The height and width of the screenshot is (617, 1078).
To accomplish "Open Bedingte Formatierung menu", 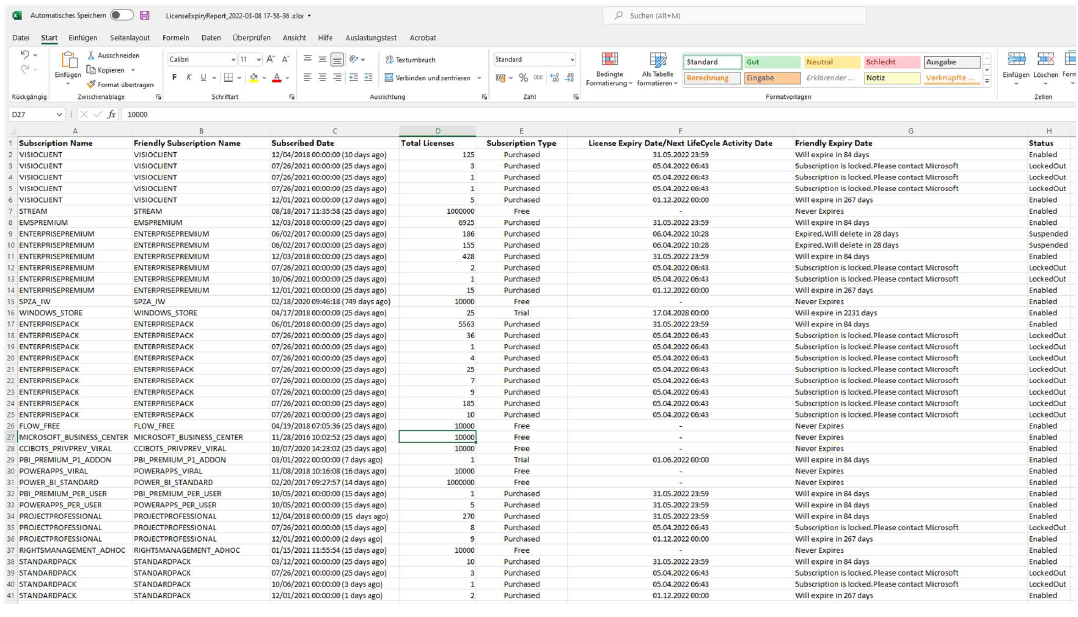I will coord(609,69).
